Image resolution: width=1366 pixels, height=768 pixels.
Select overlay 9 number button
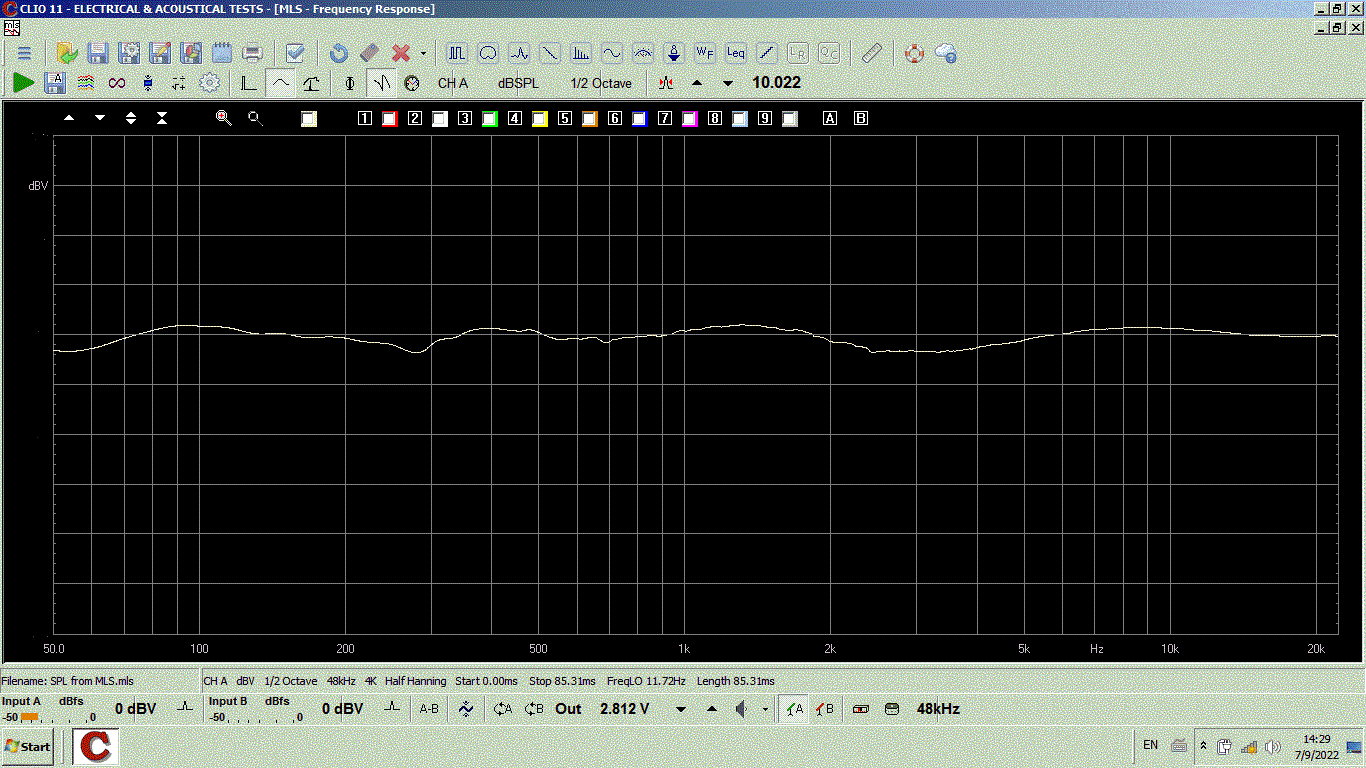tap(764, 119)
